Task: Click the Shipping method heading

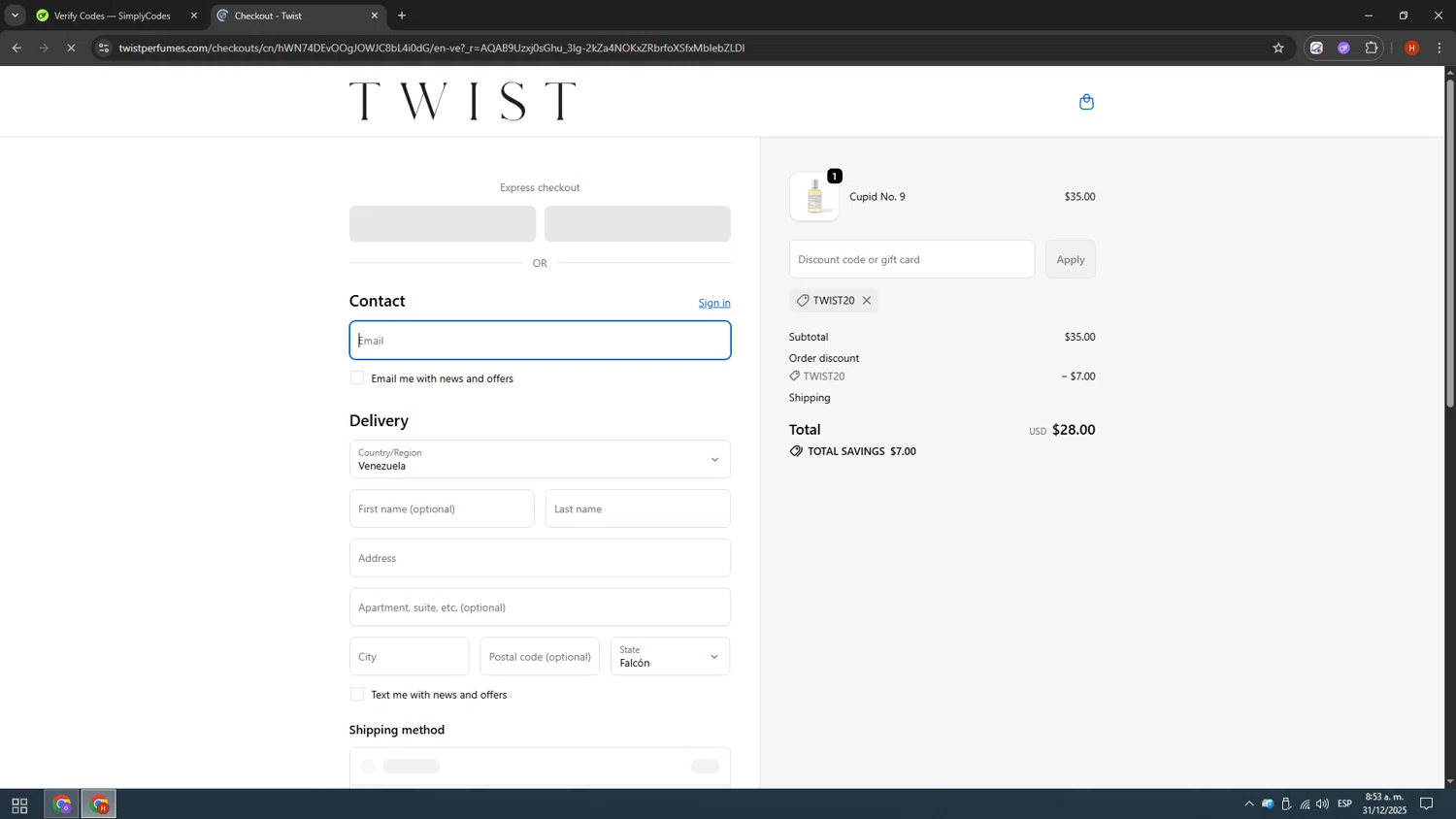Action: click(x=397, y=730)
